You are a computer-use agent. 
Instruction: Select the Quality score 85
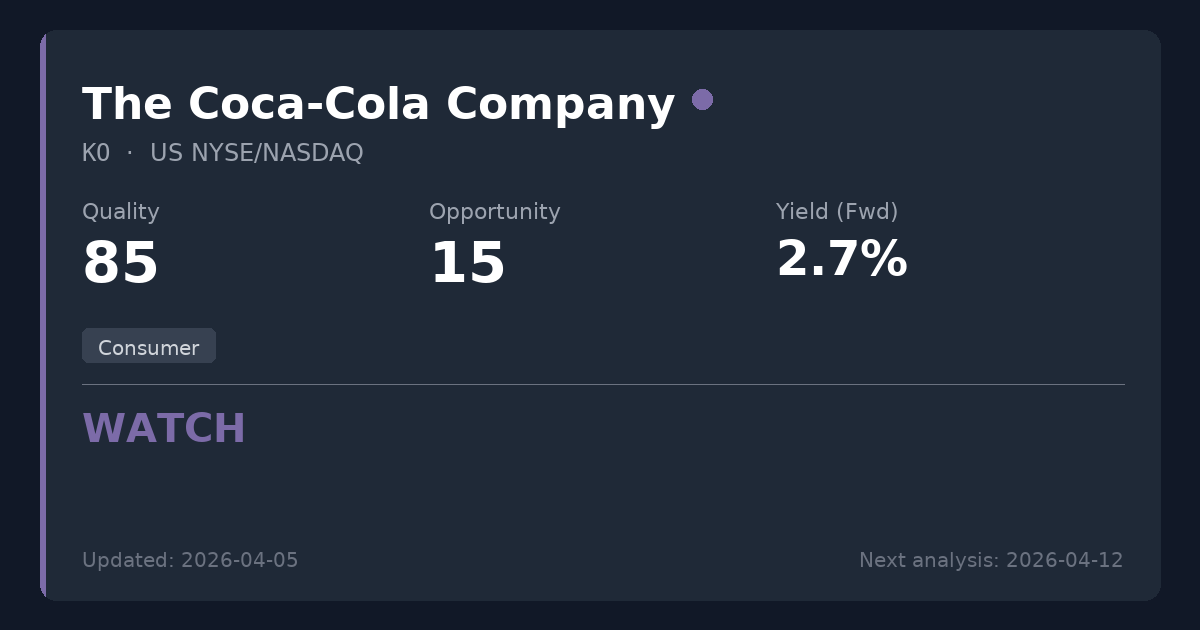click(x=120, y=264)
